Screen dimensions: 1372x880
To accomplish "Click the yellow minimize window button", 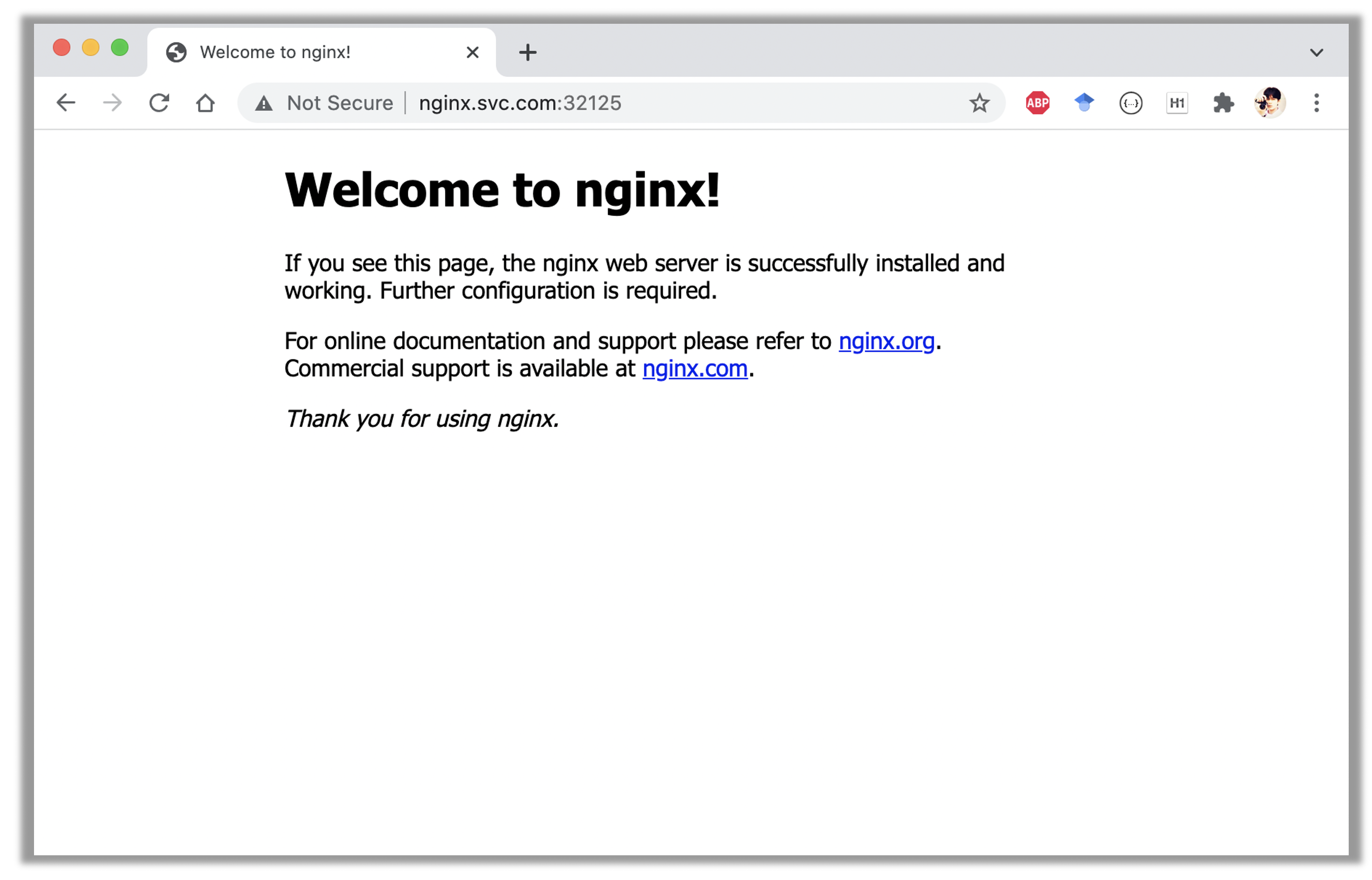I will (91, 47).
